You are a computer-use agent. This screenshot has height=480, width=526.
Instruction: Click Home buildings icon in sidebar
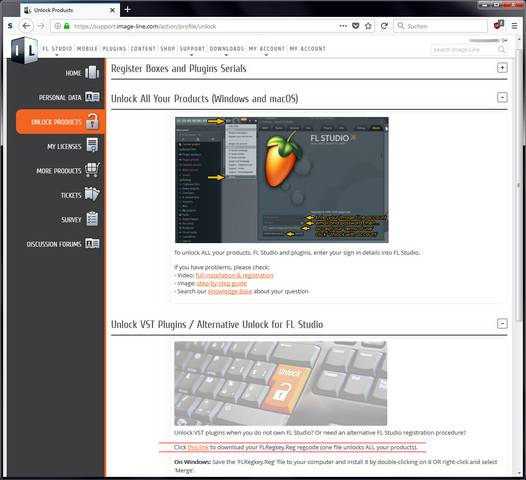tap(92, 72)
